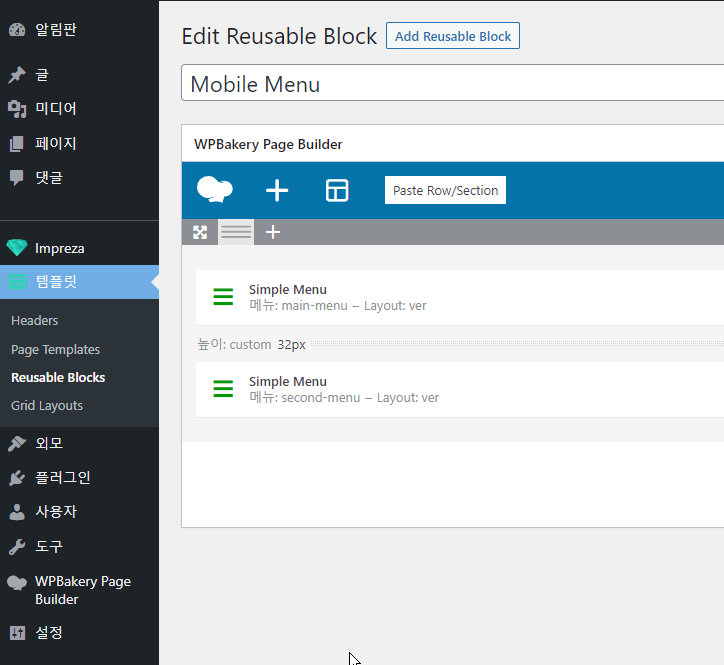
Task: Go to the Grid Layouts submenu
Action: (47, 405)
